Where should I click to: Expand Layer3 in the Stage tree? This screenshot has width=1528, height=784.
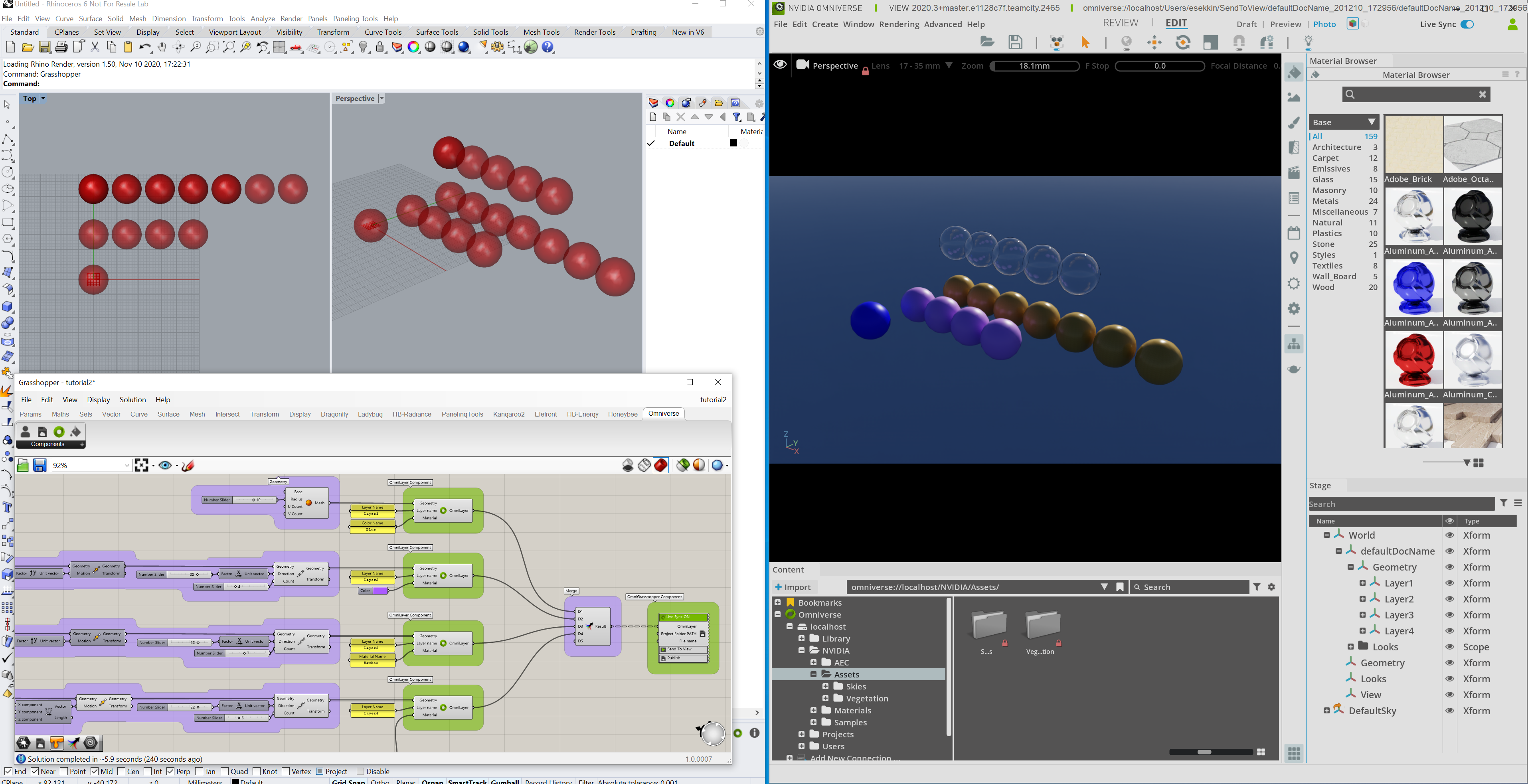tap(1362, 615)
